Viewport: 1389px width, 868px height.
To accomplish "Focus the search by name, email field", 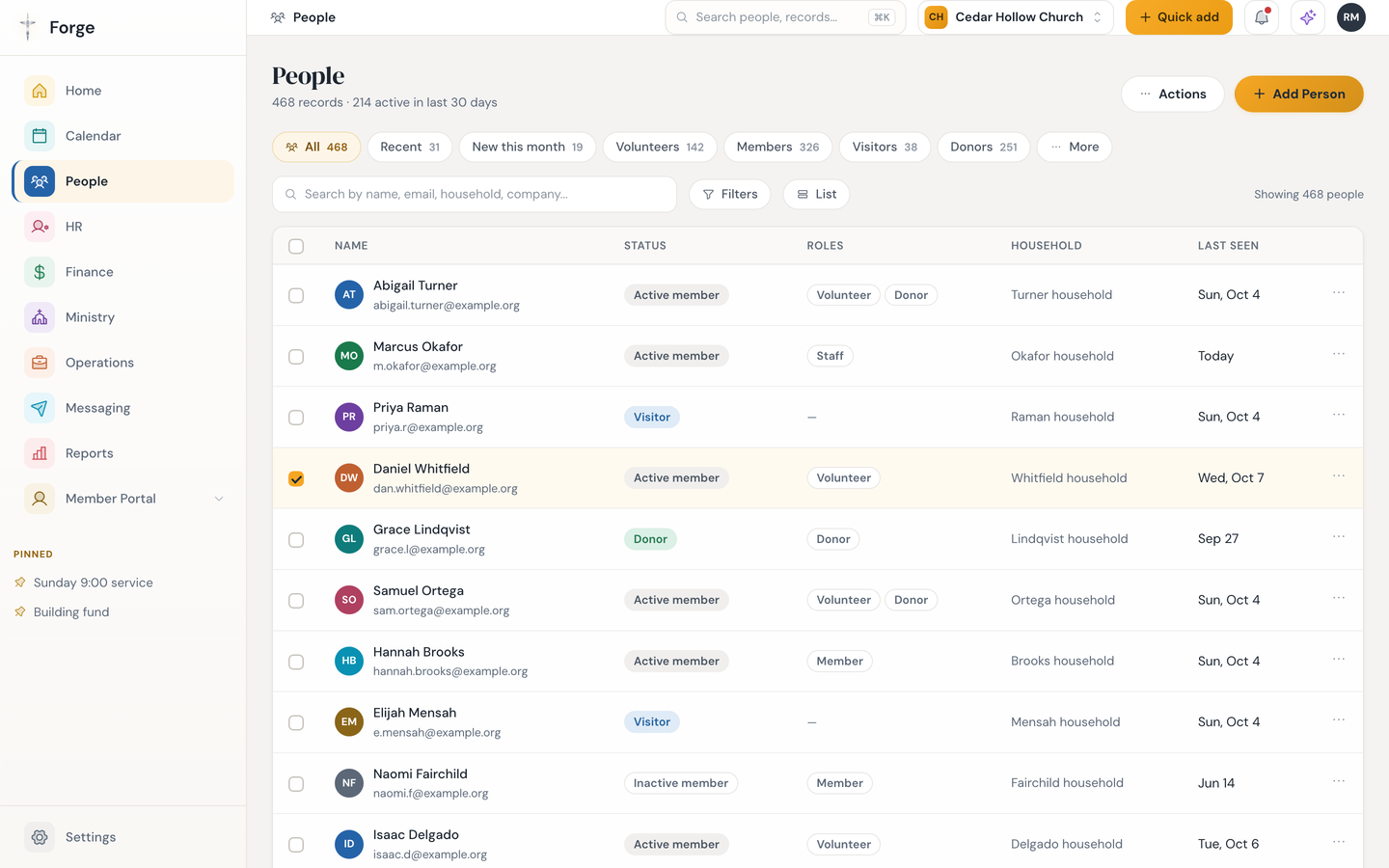I will click(475, 194).
